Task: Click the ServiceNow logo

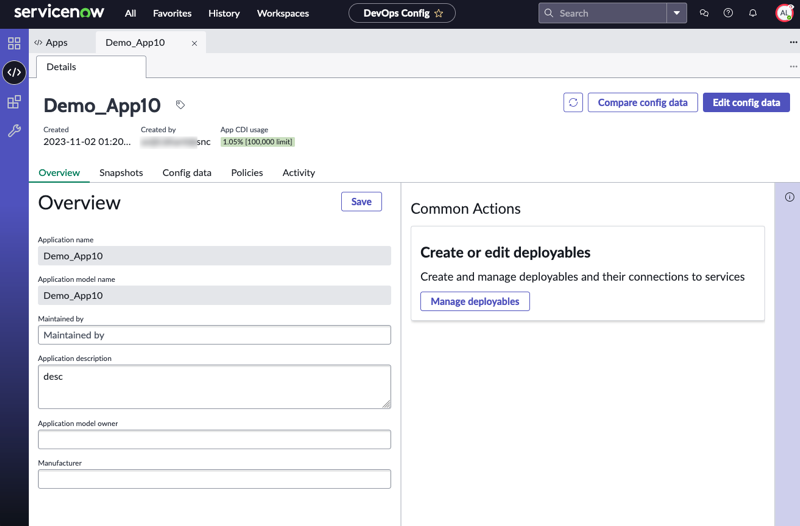Action: [59, 12]
